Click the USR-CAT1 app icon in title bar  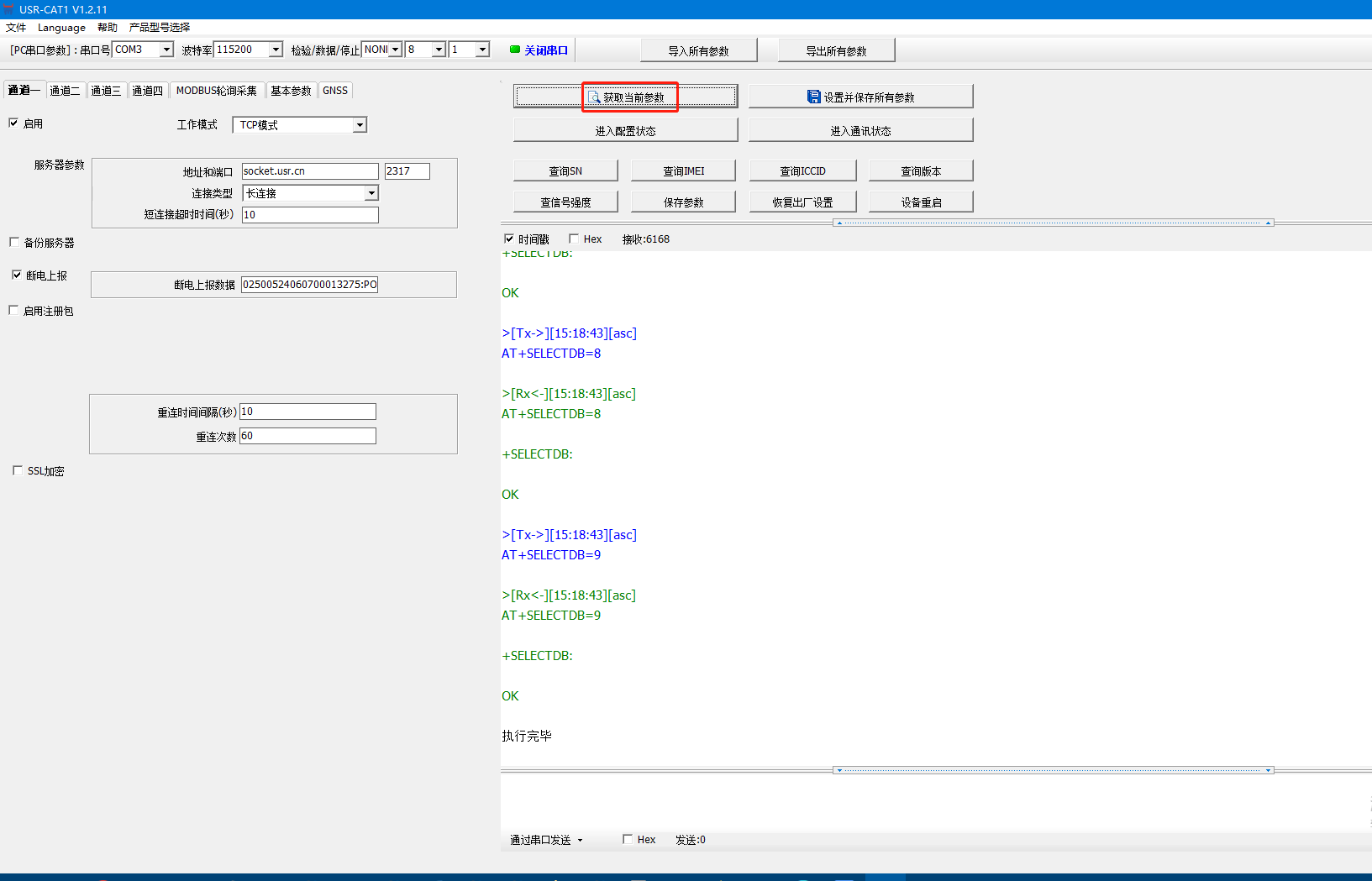point(8,9)
